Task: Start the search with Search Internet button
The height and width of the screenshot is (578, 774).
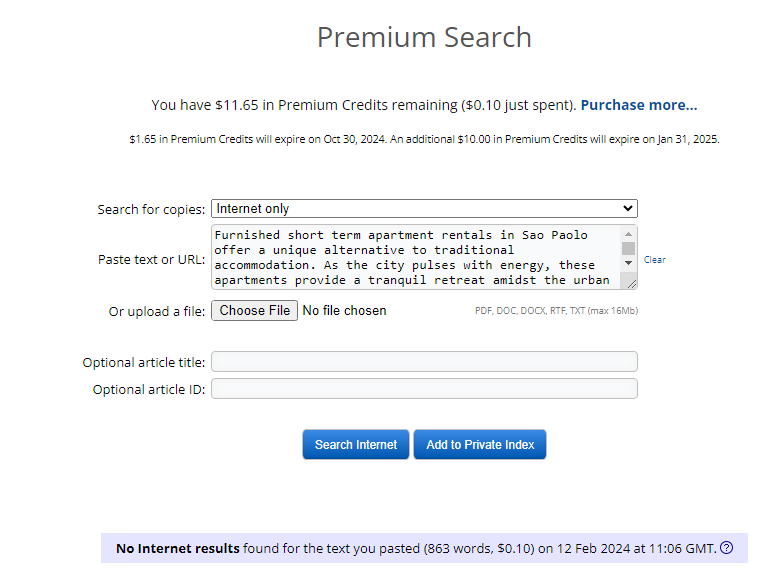Action: [x=355, y=445]
